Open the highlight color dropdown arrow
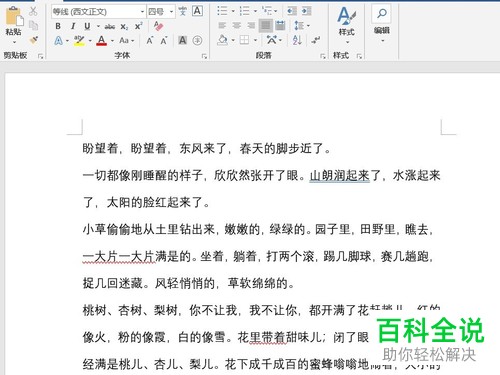 [90, 41]
